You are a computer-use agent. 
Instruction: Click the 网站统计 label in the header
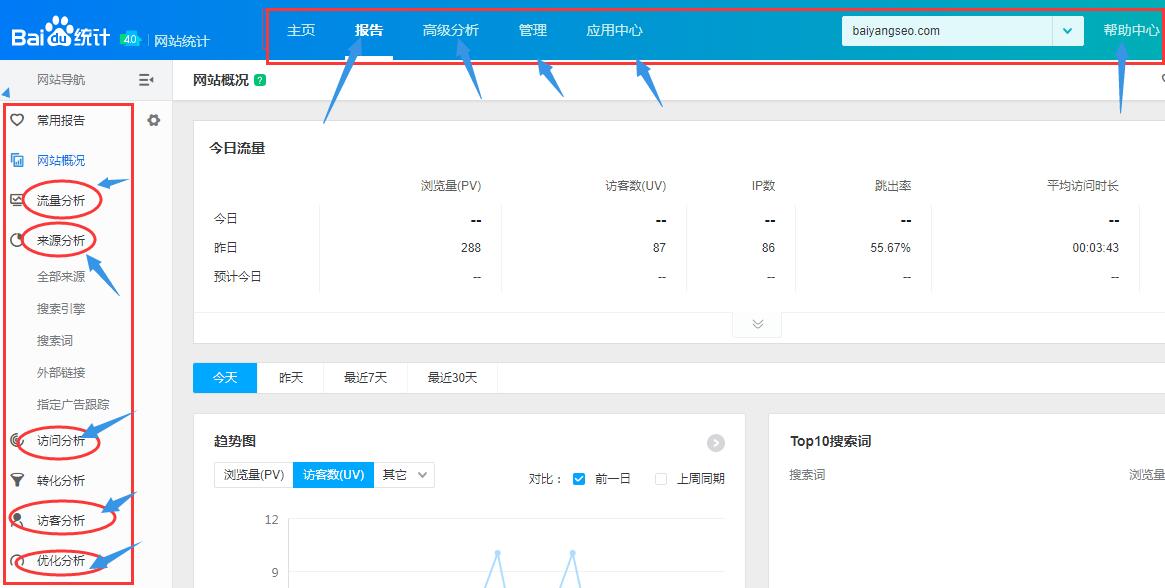pos(181,41)
